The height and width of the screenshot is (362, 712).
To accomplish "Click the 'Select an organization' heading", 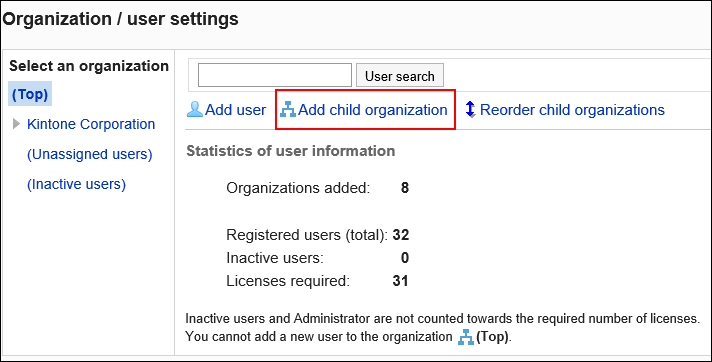I will point(89,66).
